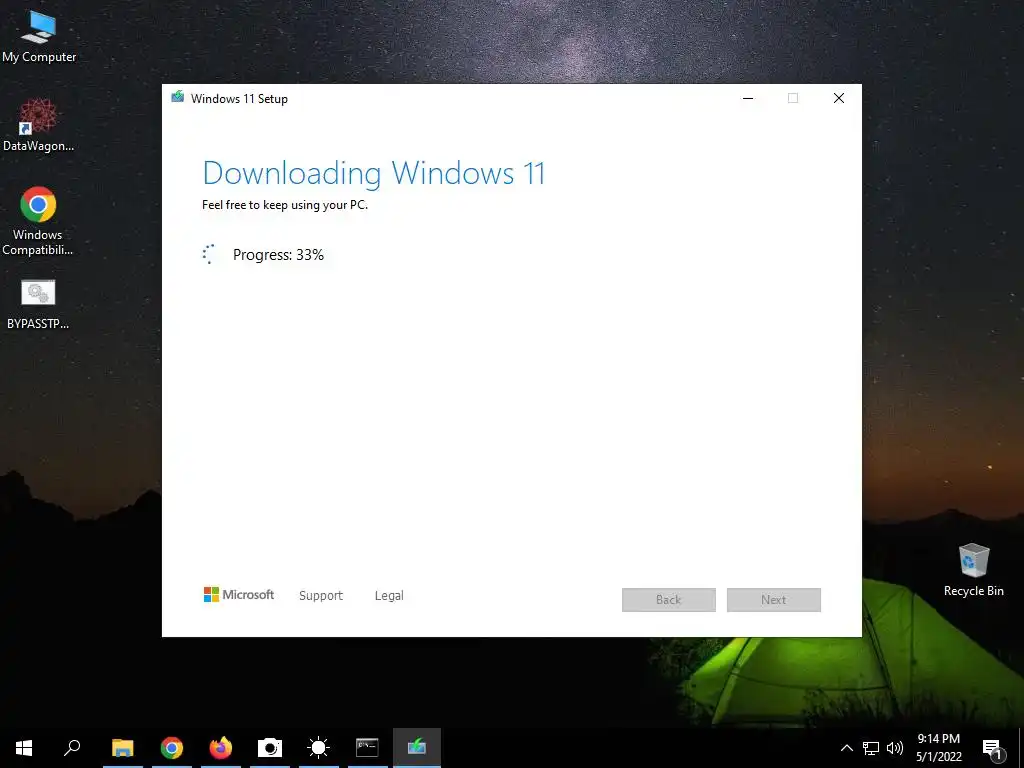Open the camera app in taskbar
The image size is (1024, 768).
point(270,748)
